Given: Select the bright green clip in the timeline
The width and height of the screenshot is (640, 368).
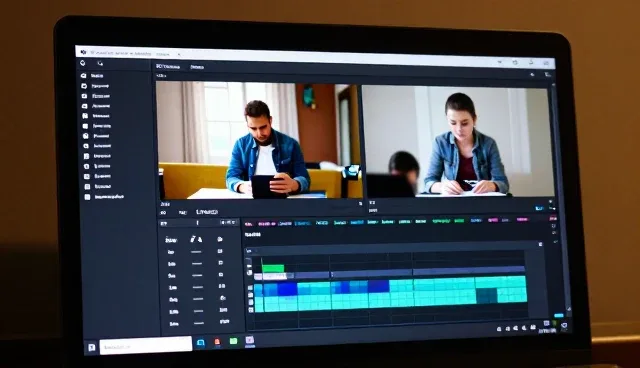Looking at the screenshot, I should click(x=273, y=268).
